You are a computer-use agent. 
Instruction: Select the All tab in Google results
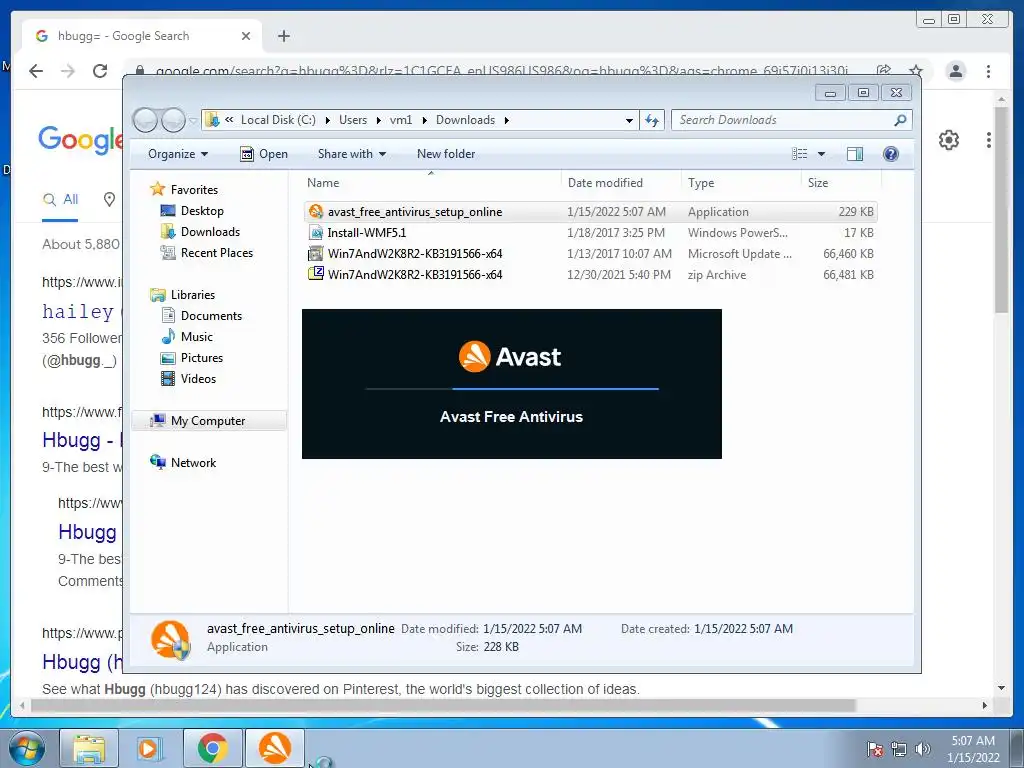coord(60,200)
